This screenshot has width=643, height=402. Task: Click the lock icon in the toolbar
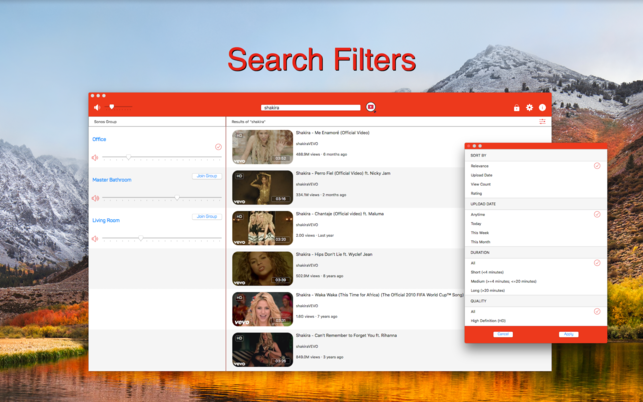[x=517, y=107]
